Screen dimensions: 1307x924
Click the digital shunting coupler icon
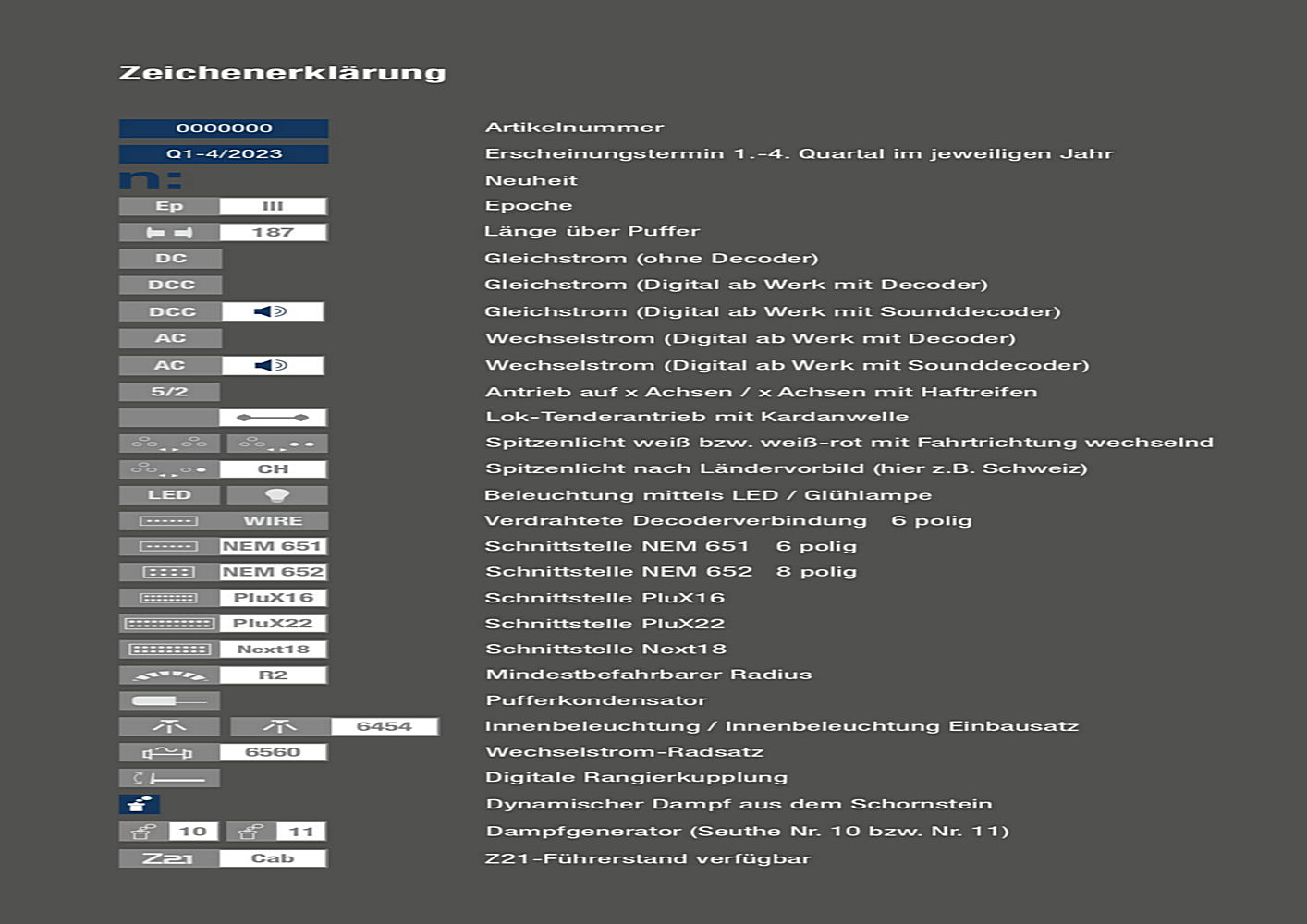pyautogui.click(x=169, y=779)
